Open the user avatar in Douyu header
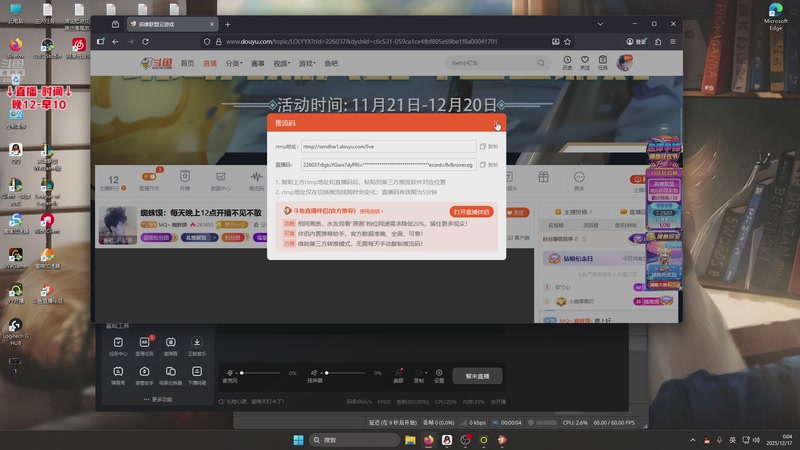 624,63
